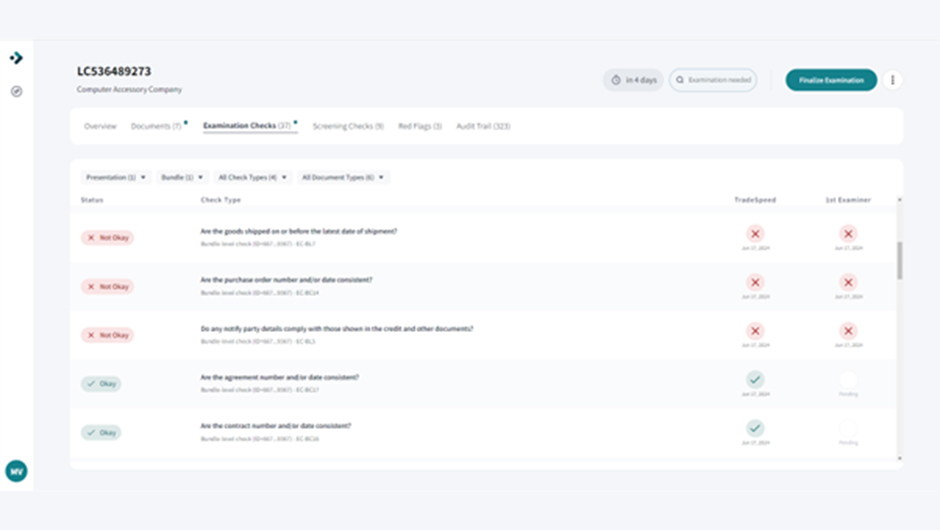
Task: Click 1st Examiner red X for purchase order check
Action: point(848,283)
